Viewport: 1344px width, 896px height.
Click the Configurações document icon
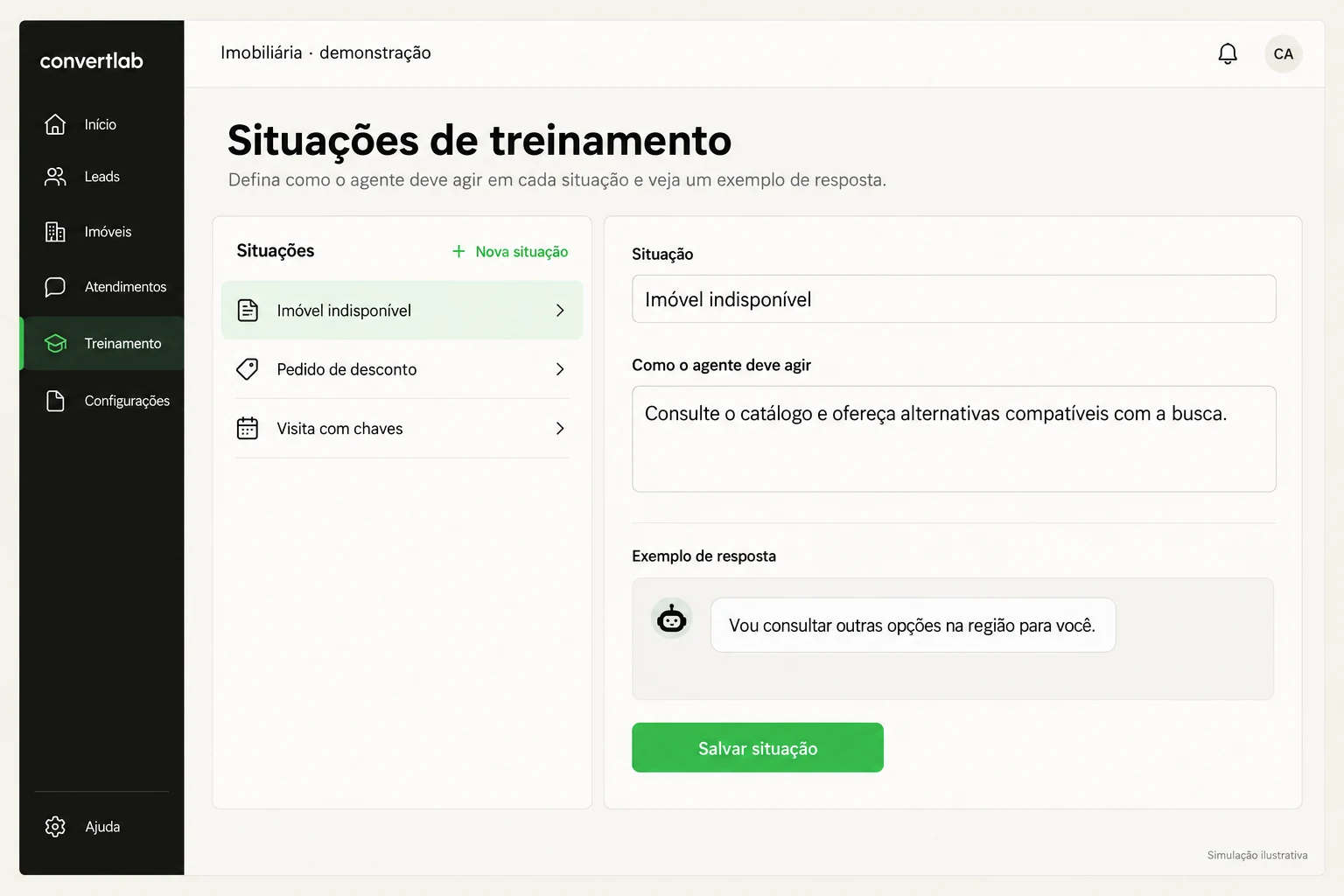click(x=55, y=401)
